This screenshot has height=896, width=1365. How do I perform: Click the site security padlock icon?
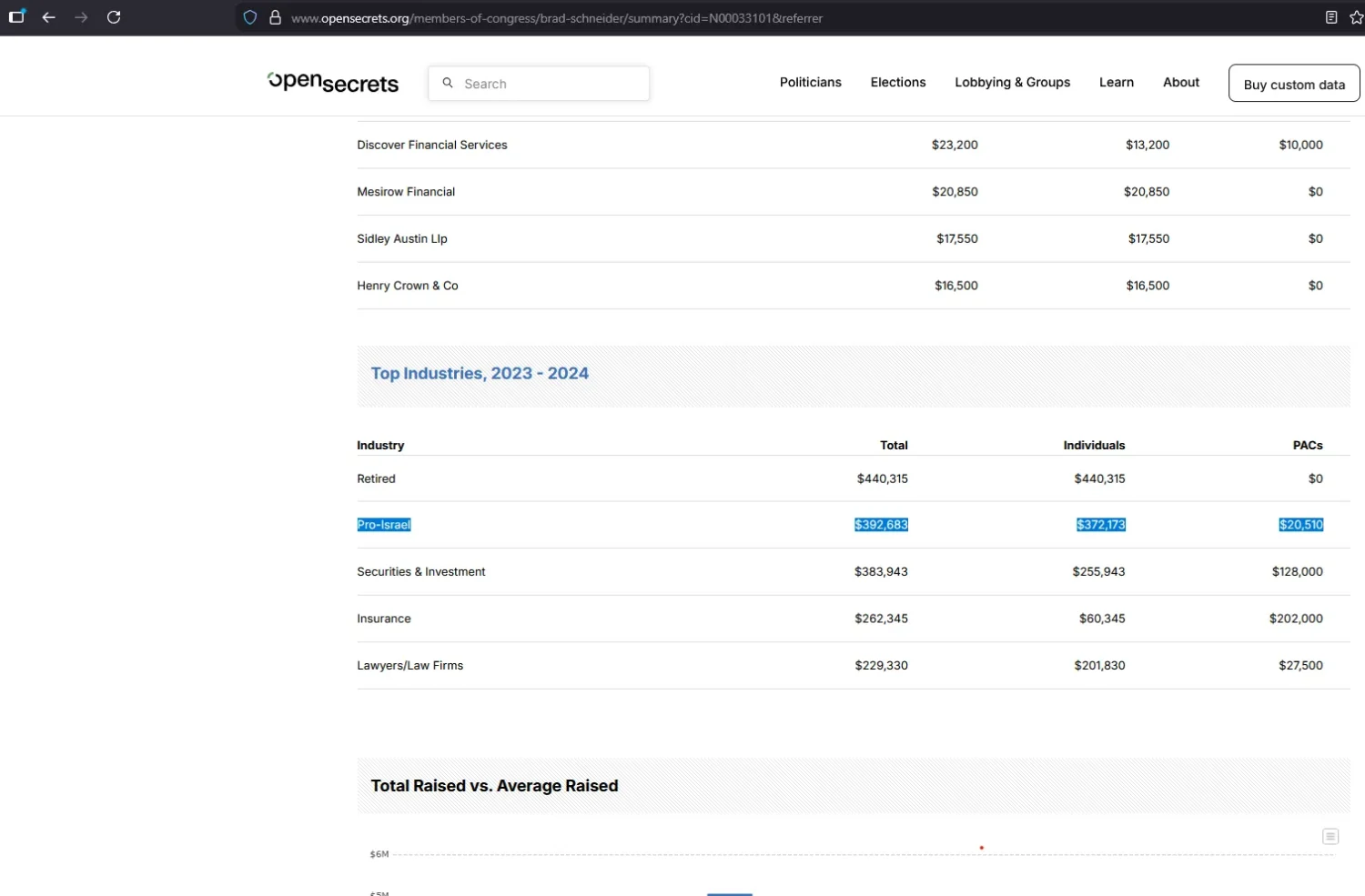coord(275,17)
